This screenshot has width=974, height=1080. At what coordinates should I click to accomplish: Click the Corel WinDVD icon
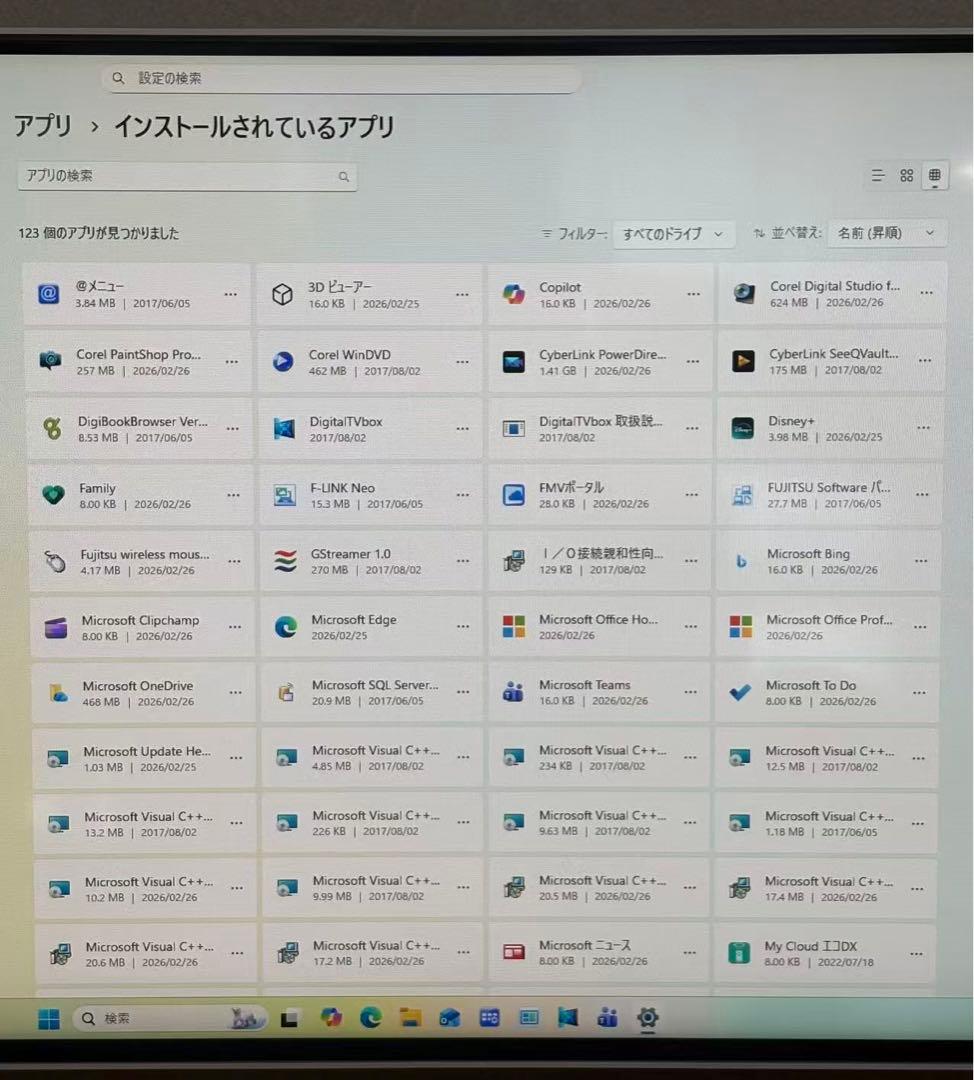(283, 361)
